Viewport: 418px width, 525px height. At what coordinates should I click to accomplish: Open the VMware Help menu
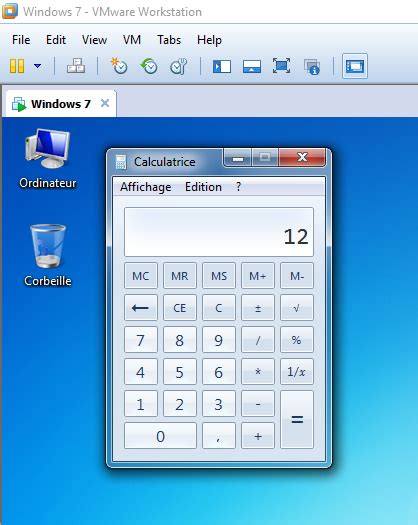209,40
